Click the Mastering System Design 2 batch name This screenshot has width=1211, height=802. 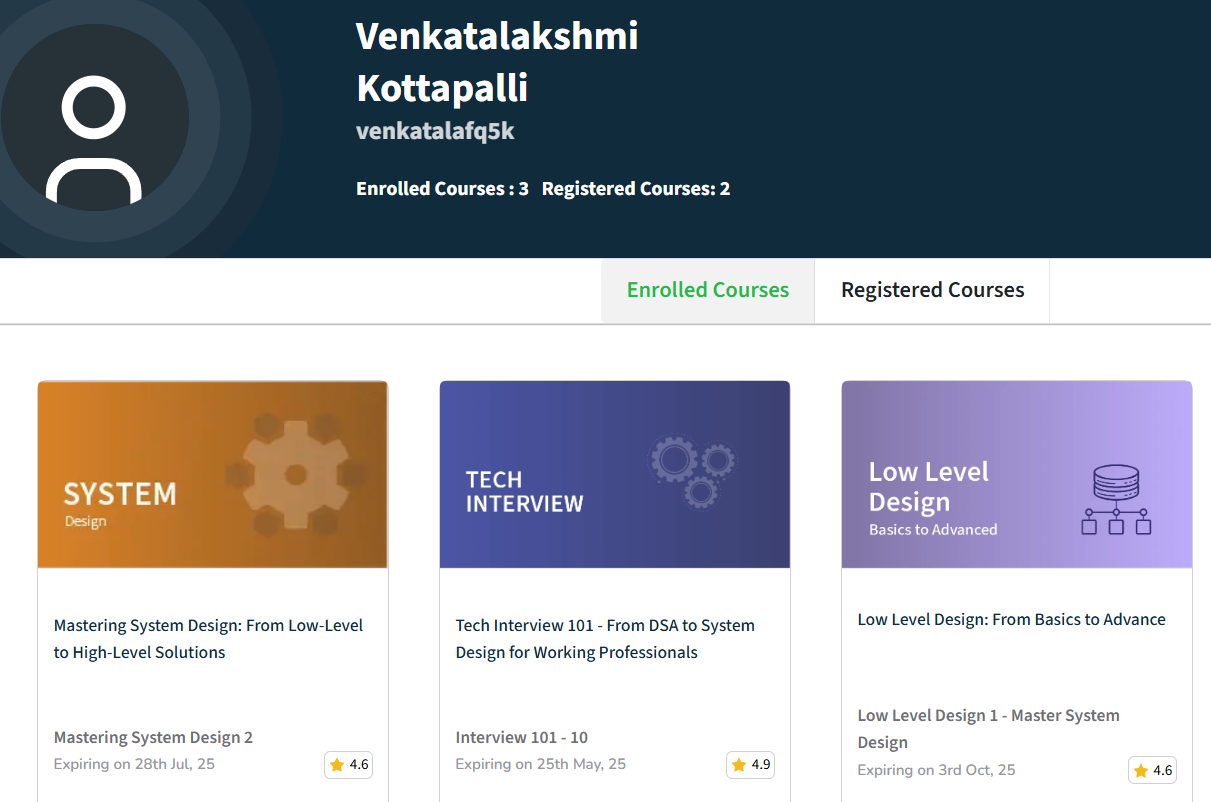153,737
